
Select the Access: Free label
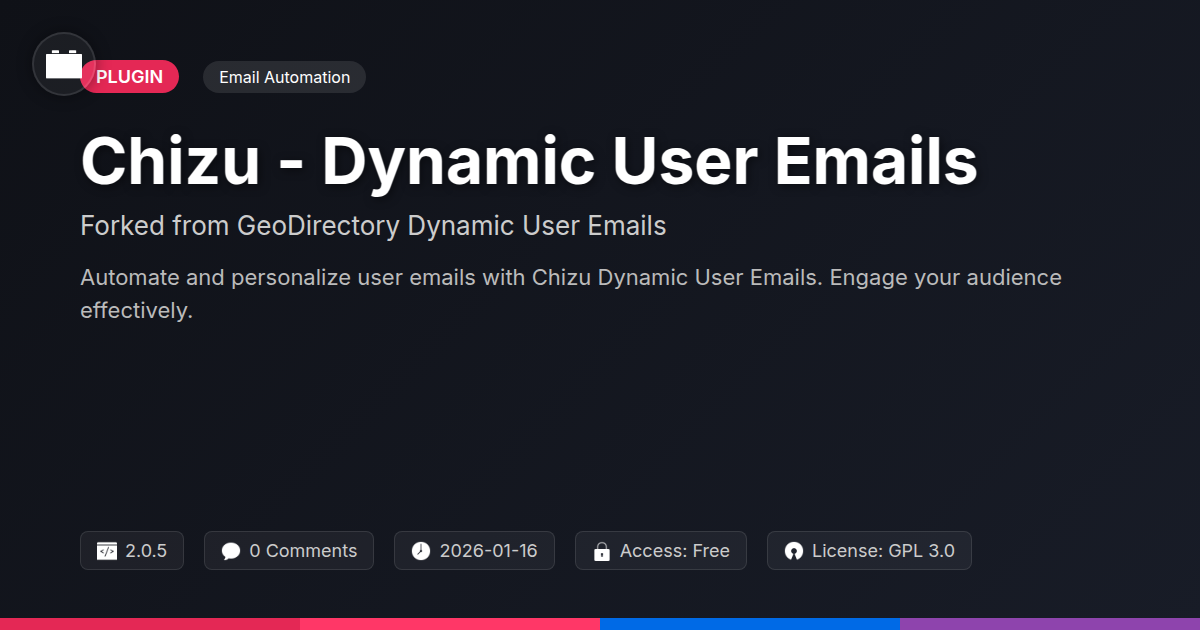tap(675, 551)
